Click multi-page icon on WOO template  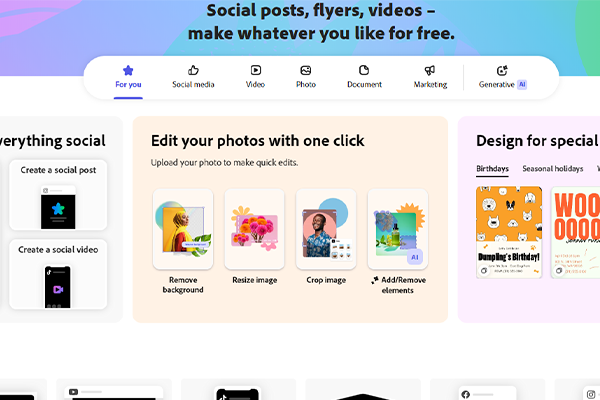coord(559,271)
